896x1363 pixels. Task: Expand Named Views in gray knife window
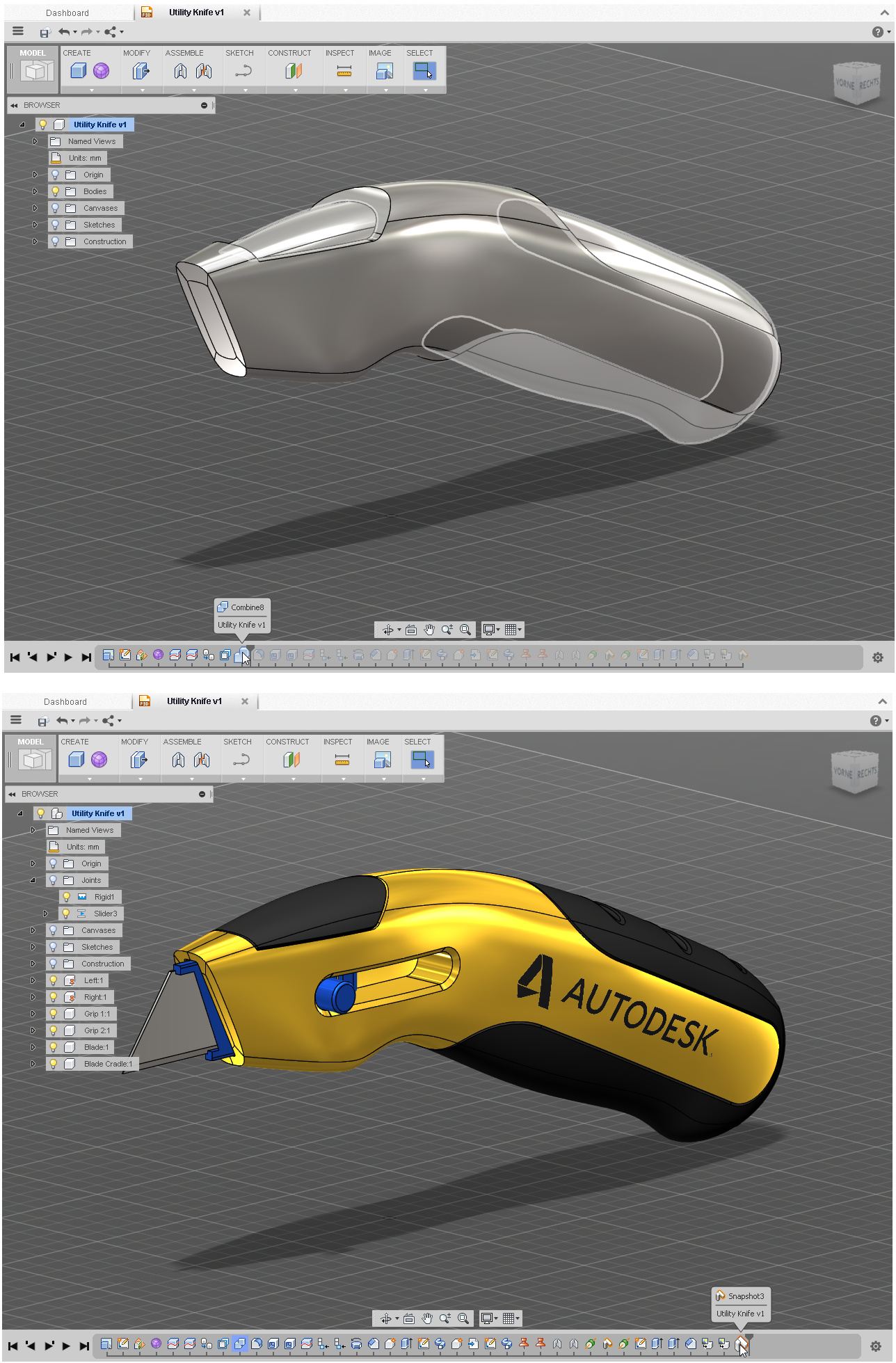(x=35, y=141)
